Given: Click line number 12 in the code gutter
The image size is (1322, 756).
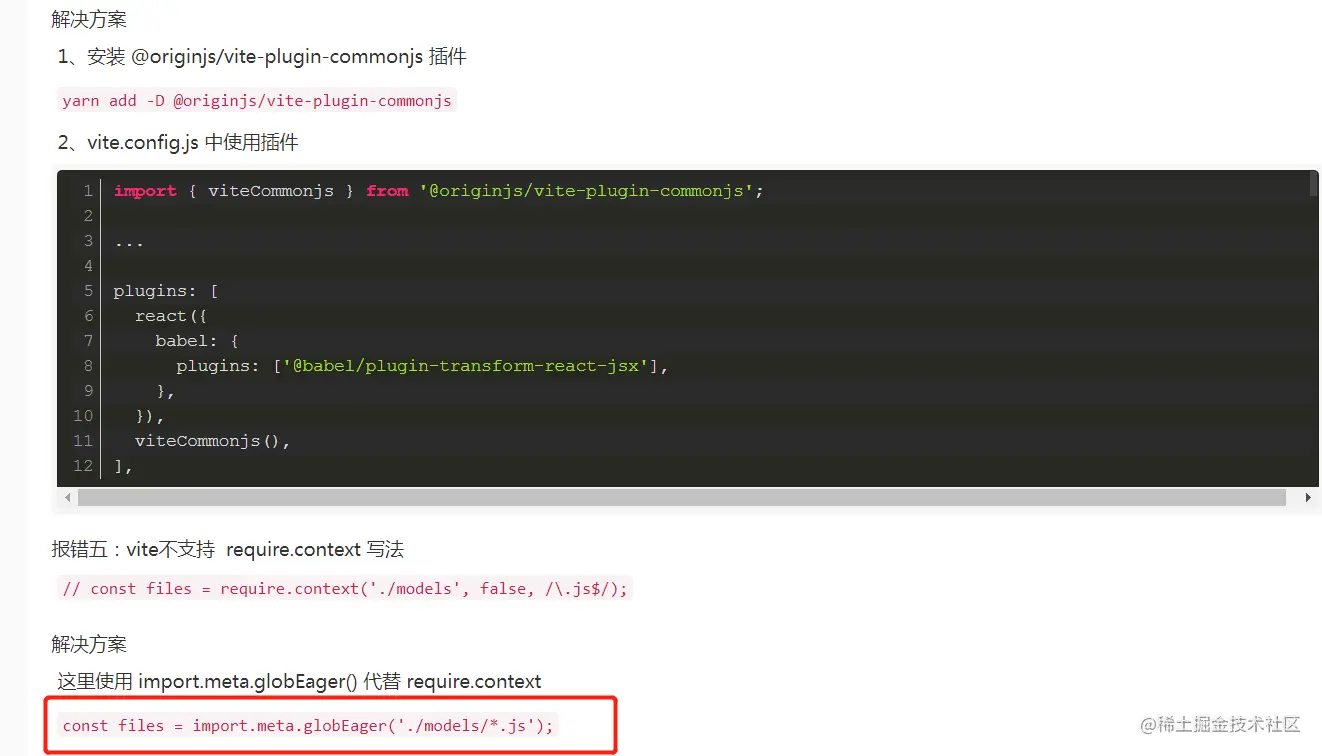Looking at the screenshot, I should coord(83,466).
